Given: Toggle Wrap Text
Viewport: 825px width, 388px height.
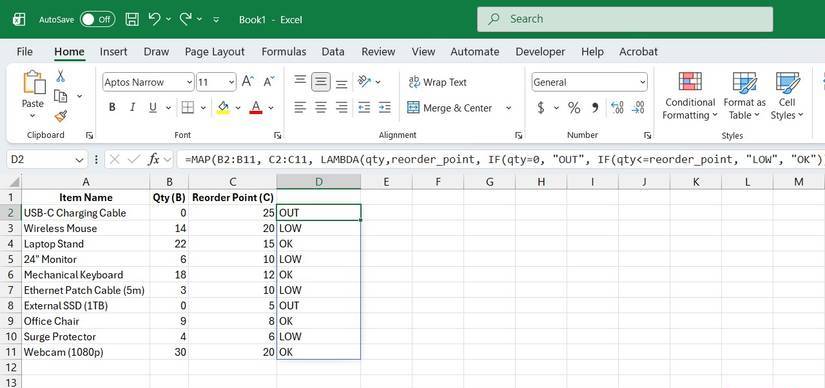Looking at the screenshot, I should coord(437,82).
